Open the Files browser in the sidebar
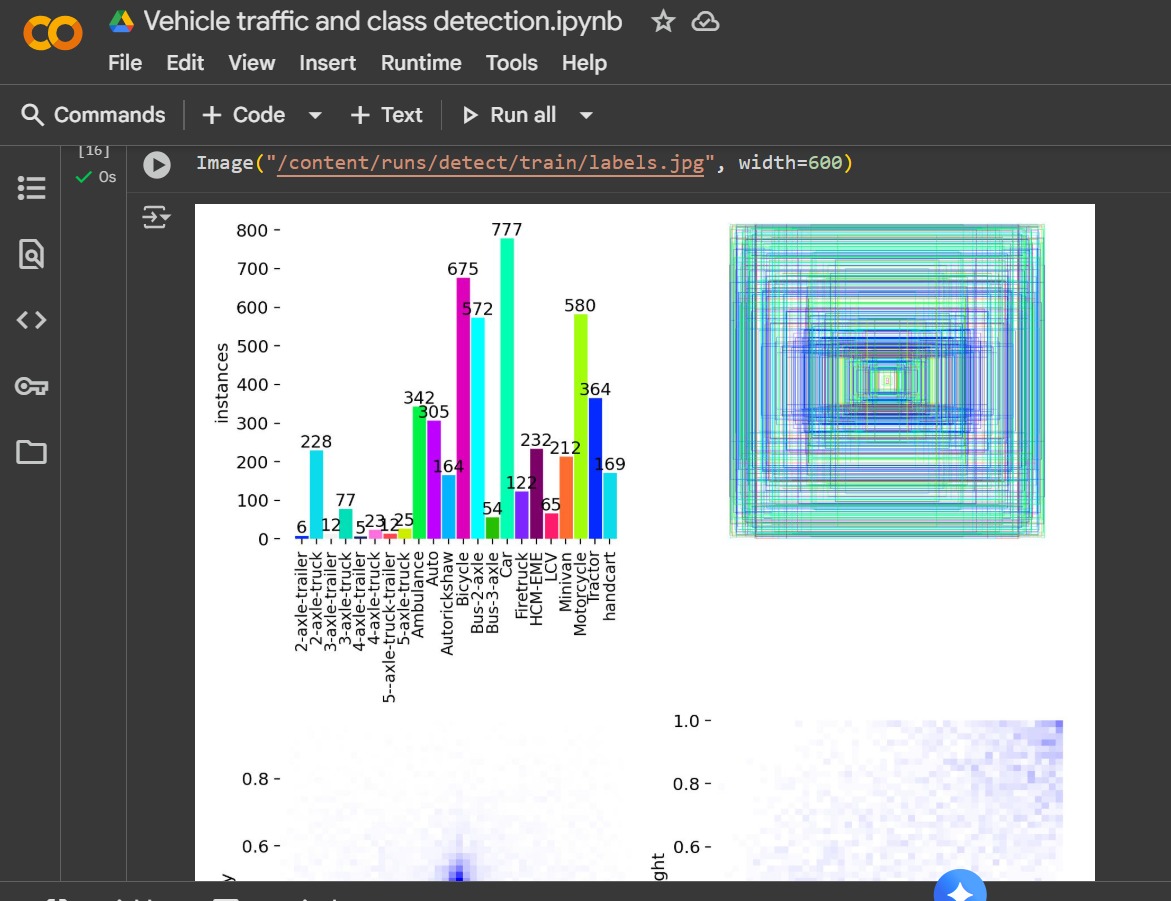1171x901 pixels. [x=31, y=452]
